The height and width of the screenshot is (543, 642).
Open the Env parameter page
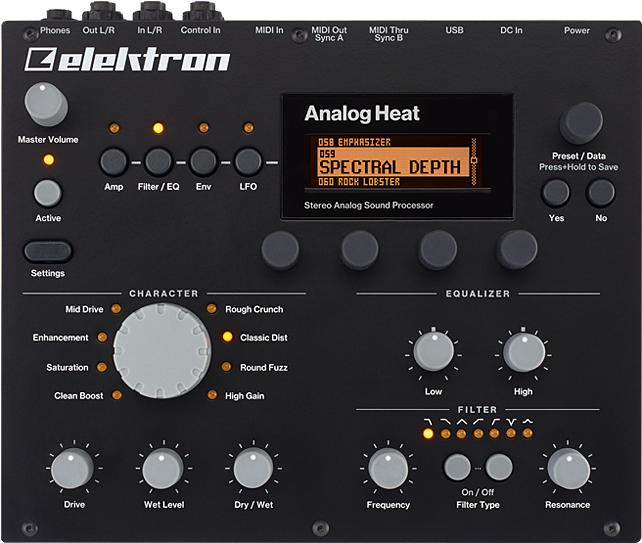pyautogui.click(x=203, y=162)
